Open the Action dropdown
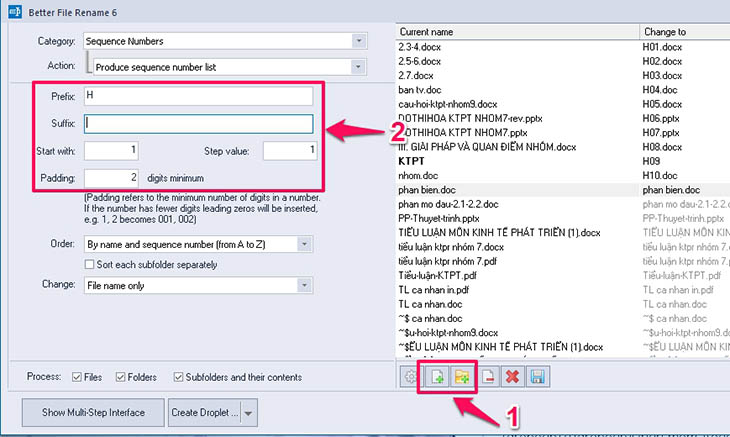The image size is (730, 437). click(358, 67)
